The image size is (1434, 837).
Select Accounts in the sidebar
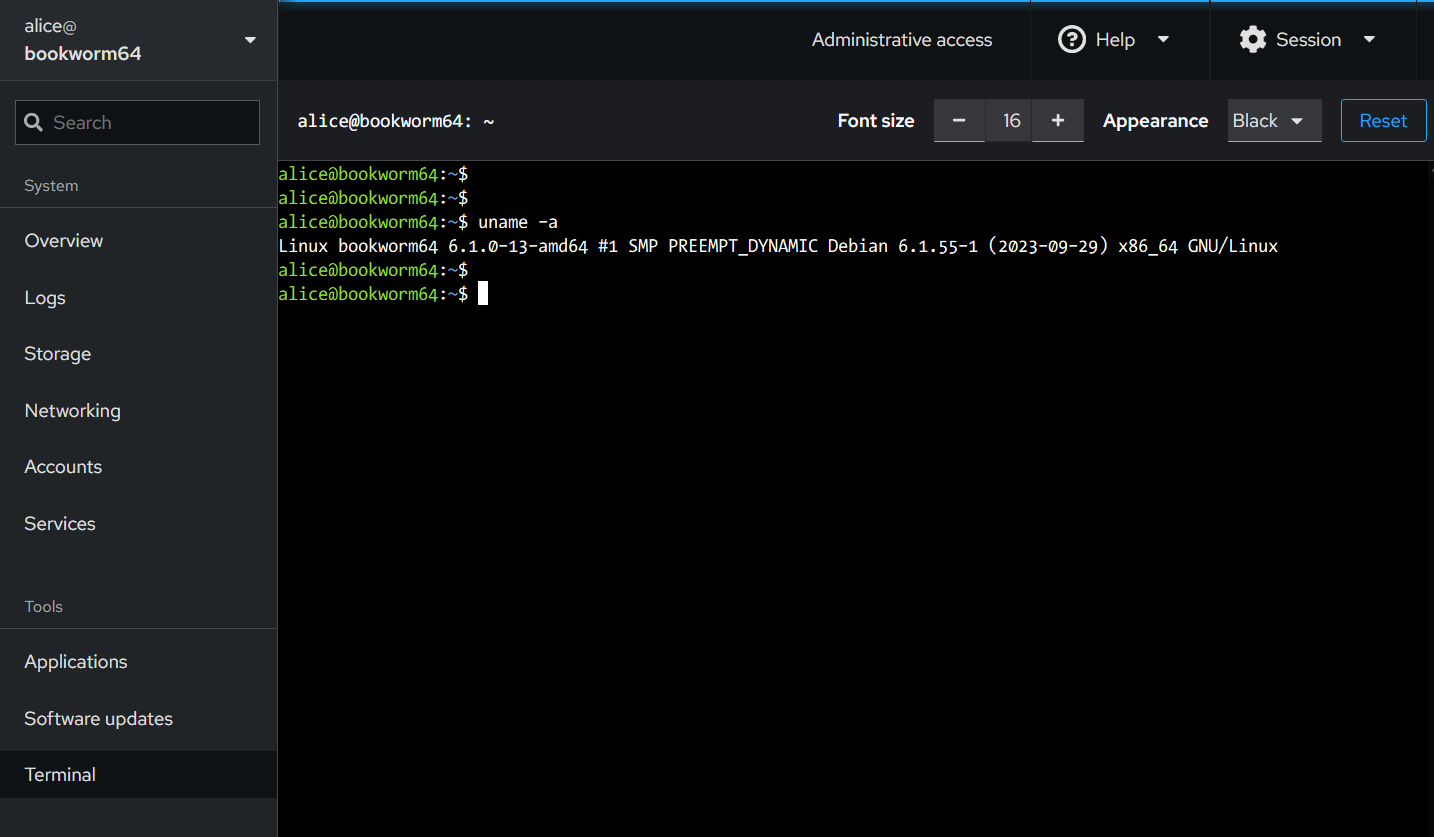63,467
